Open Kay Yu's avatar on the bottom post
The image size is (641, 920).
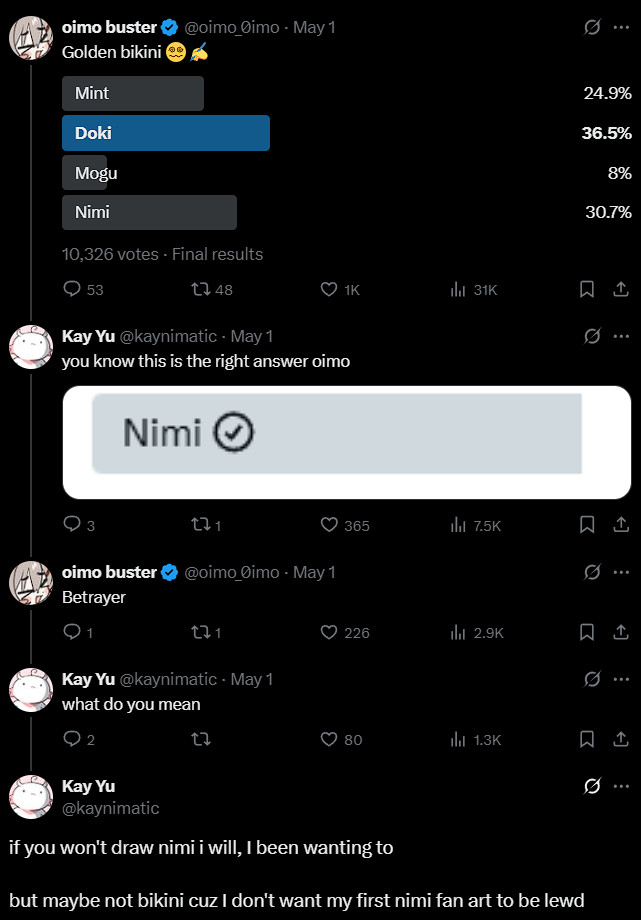pos(31,797)
